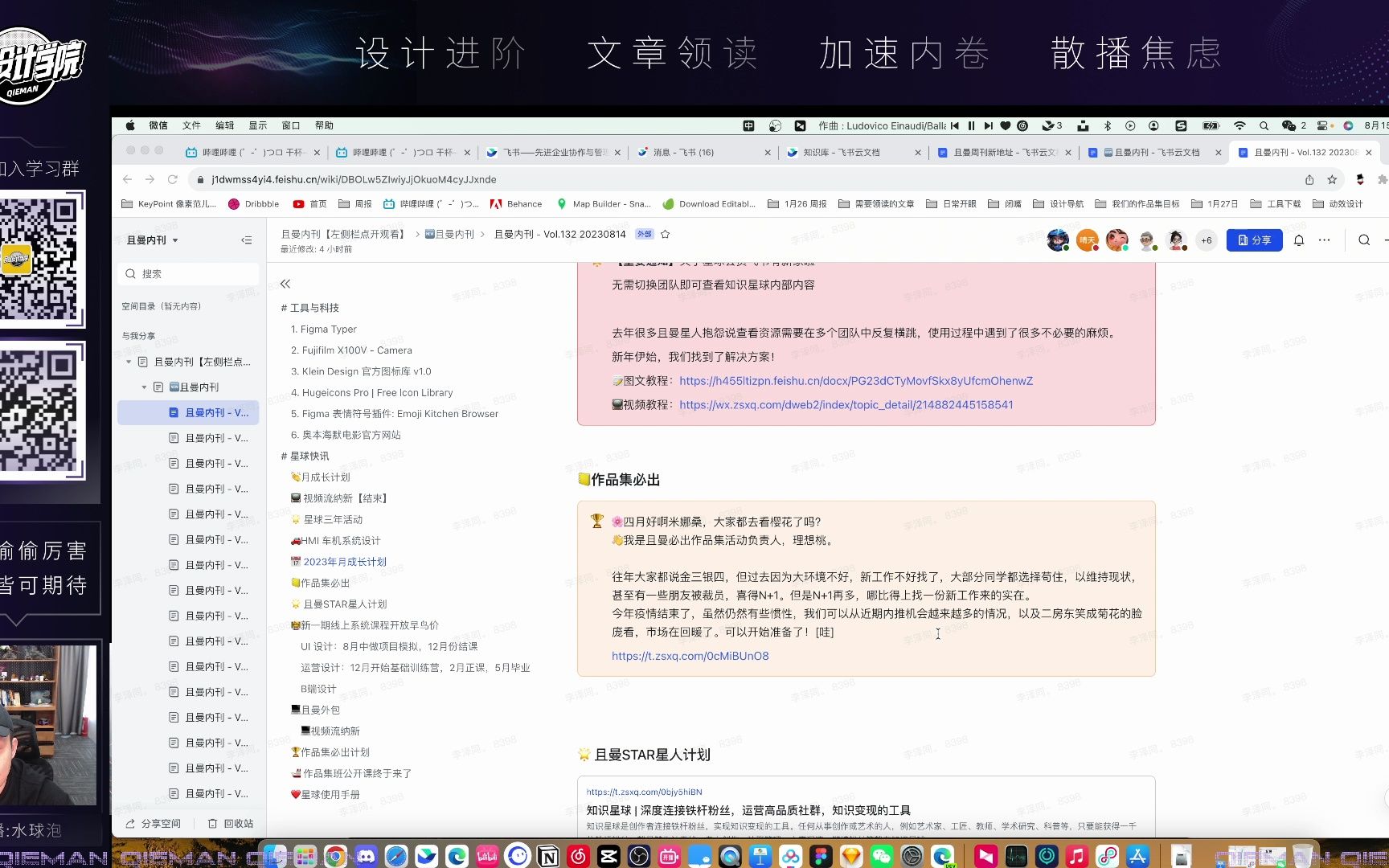Open the 闭嘴 bookmark folder
Image resolution: width=1389 pixels, height=868 pixels.
1005,204
